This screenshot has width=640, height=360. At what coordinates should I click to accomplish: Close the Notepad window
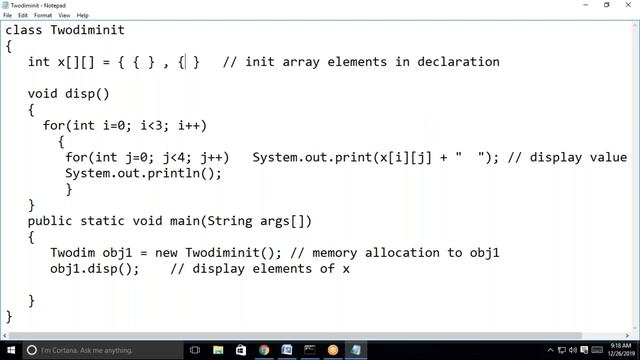(x=628, y=5)
